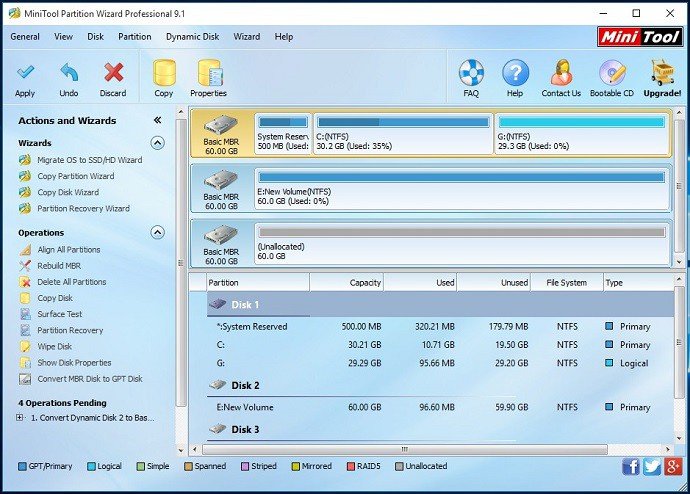Open the Dynamic Disk menu

tap(192, 37)
